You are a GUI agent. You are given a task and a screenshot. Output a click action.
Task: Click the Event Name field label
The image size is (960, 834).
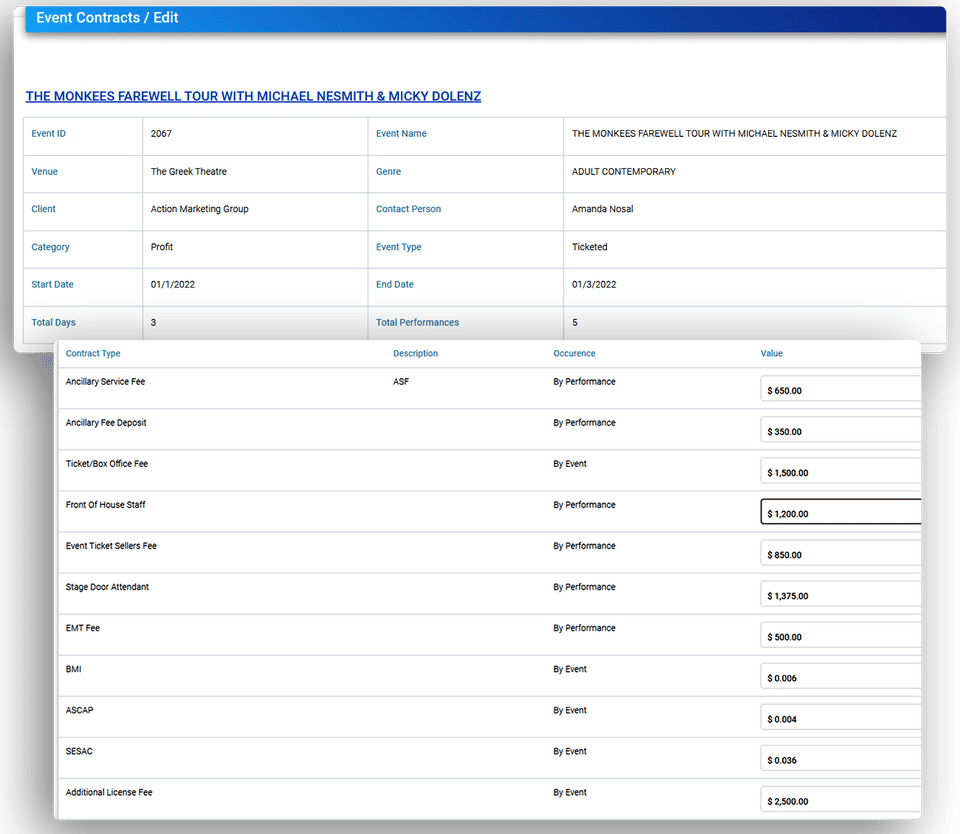[x=401, y=133]
